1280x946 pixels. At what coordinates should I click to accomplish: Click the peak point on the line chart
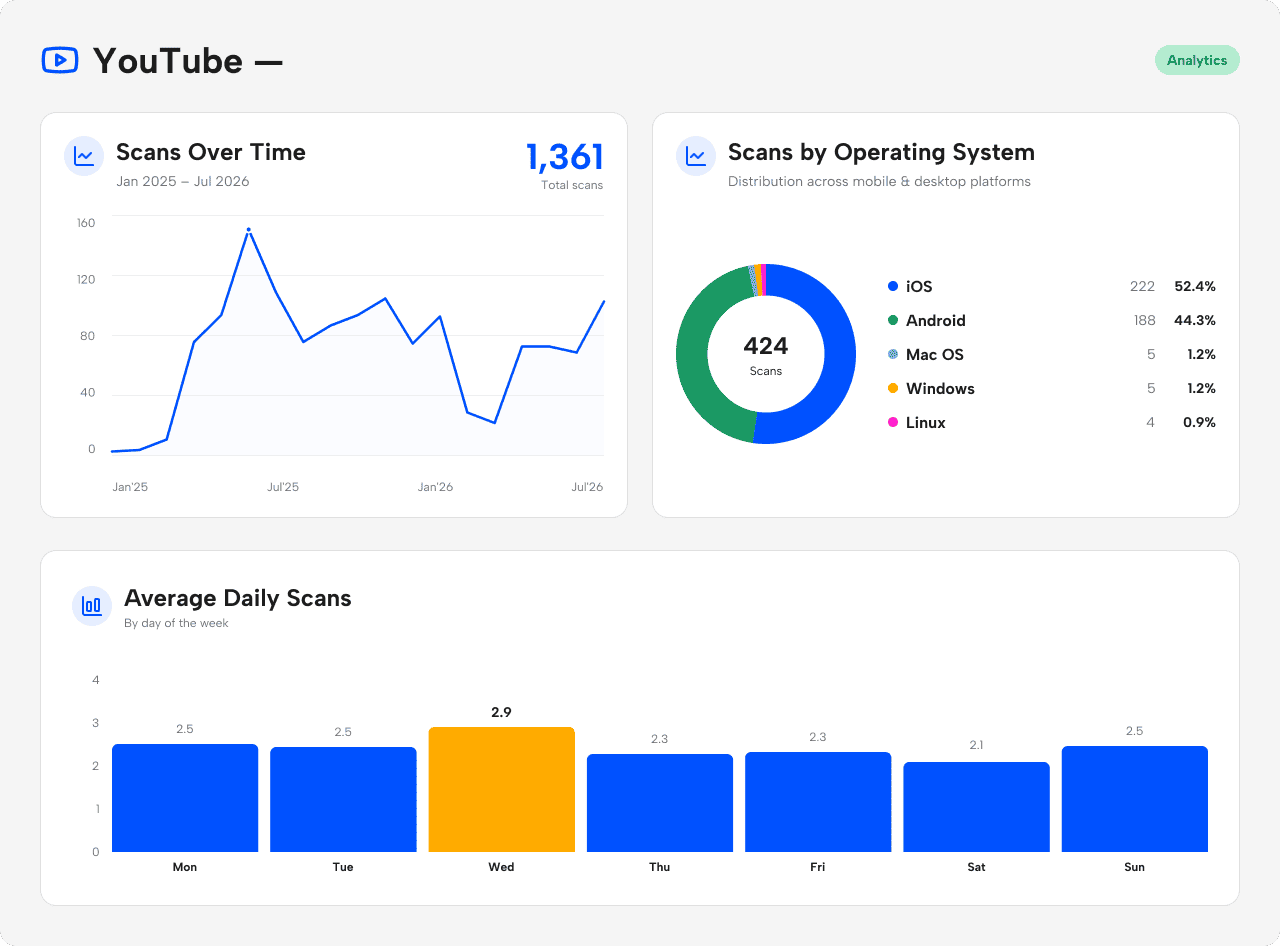coord(249,230)
